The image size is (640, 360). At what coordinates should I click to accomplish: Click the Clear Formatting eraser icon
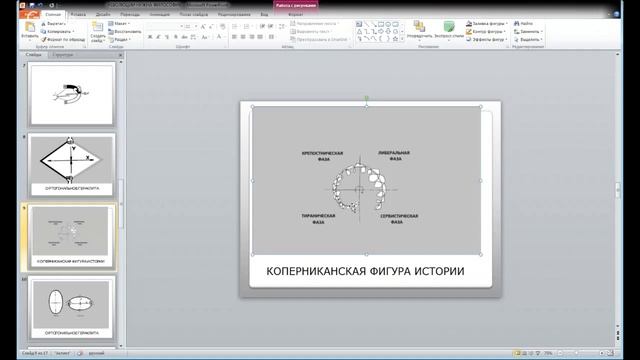coord(222,27)
